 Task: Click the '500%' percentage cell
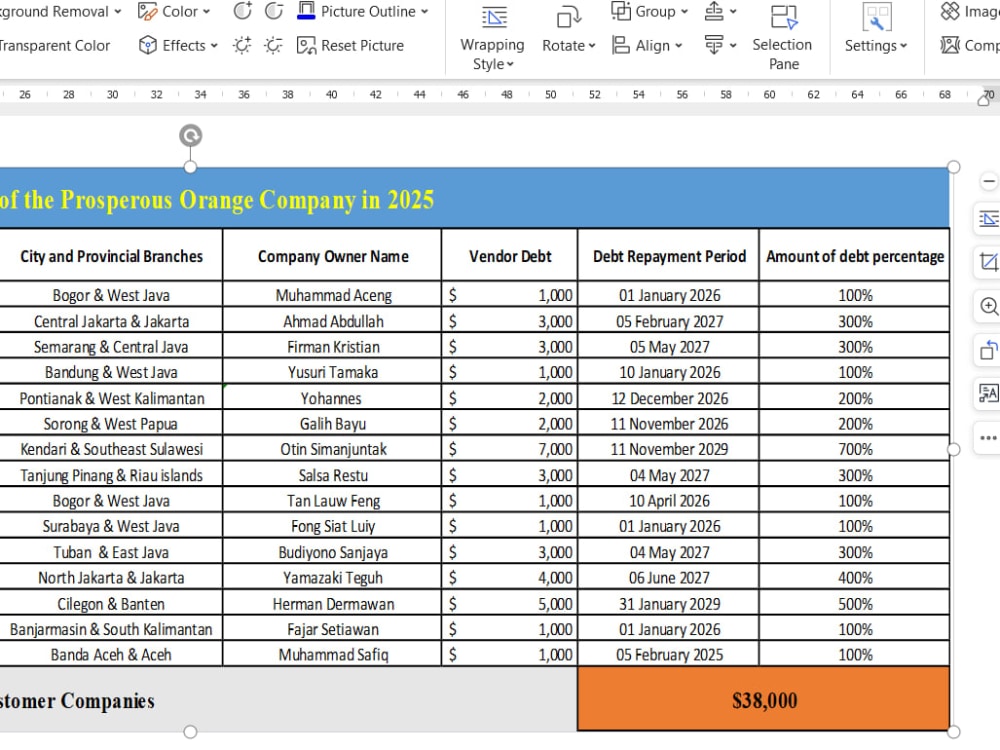[x=855, y=603]
